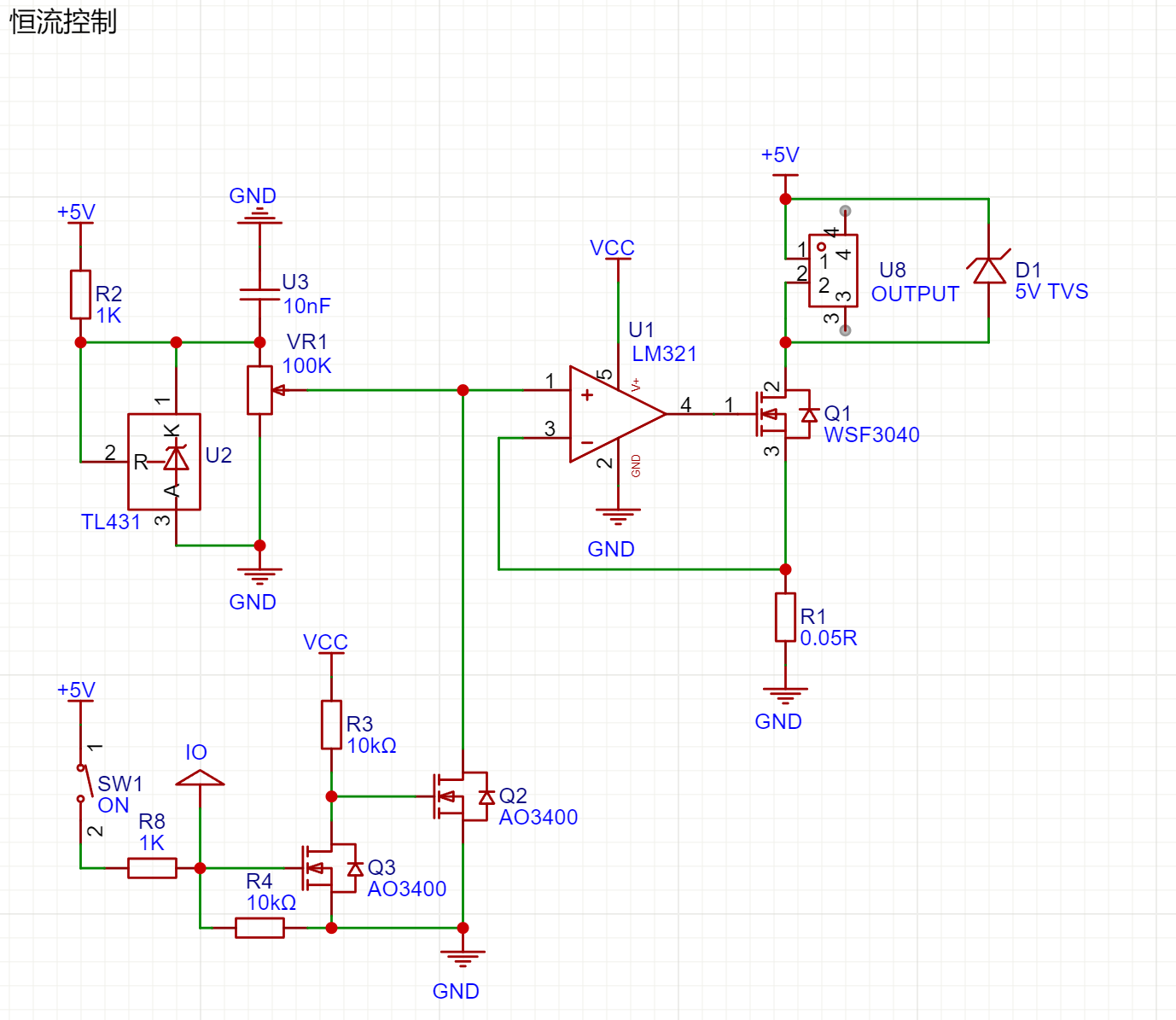Click junction dot on op-amp non-inverting input wire

pyautogui.click(x=463, y=390)
